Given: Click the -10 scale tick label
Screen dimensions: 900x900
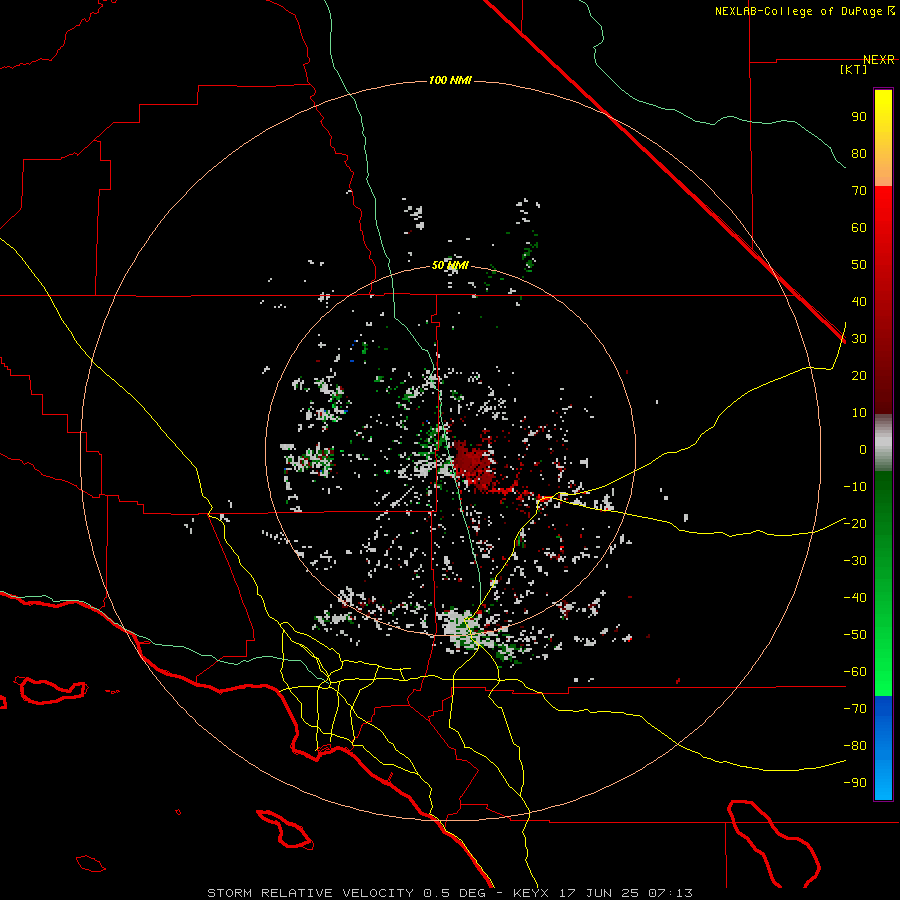Looking at the screenshot, I should coord(855,487).
